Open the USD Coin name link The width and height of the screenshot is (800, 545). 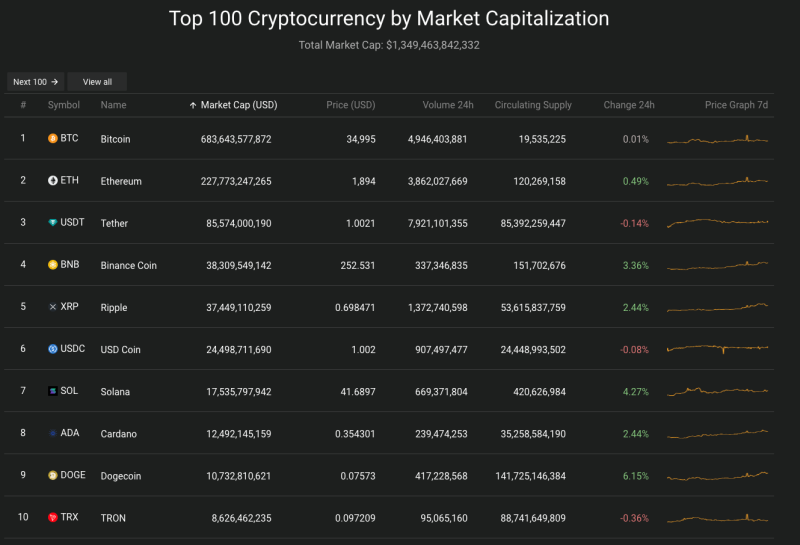click(x=120, y=350)
